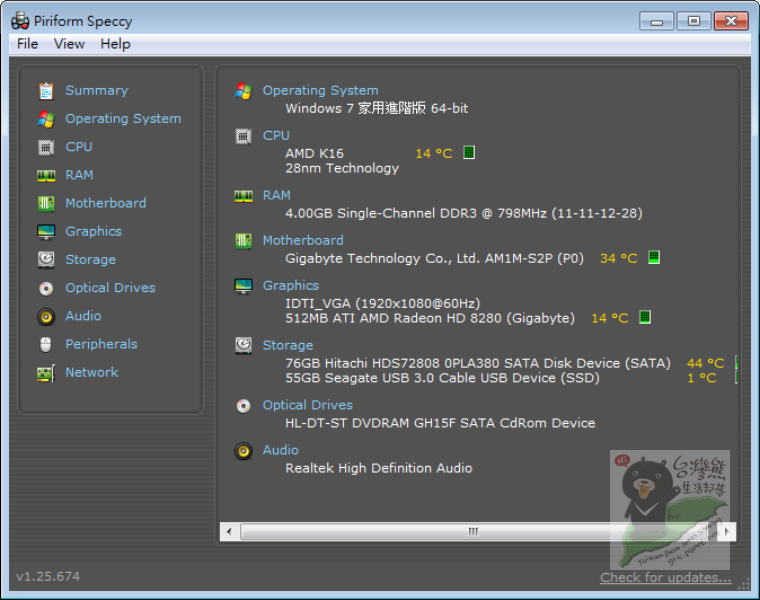Click the RAM stick icon in sidebar
Screen dimensions: 760x600
coord(46,175)
